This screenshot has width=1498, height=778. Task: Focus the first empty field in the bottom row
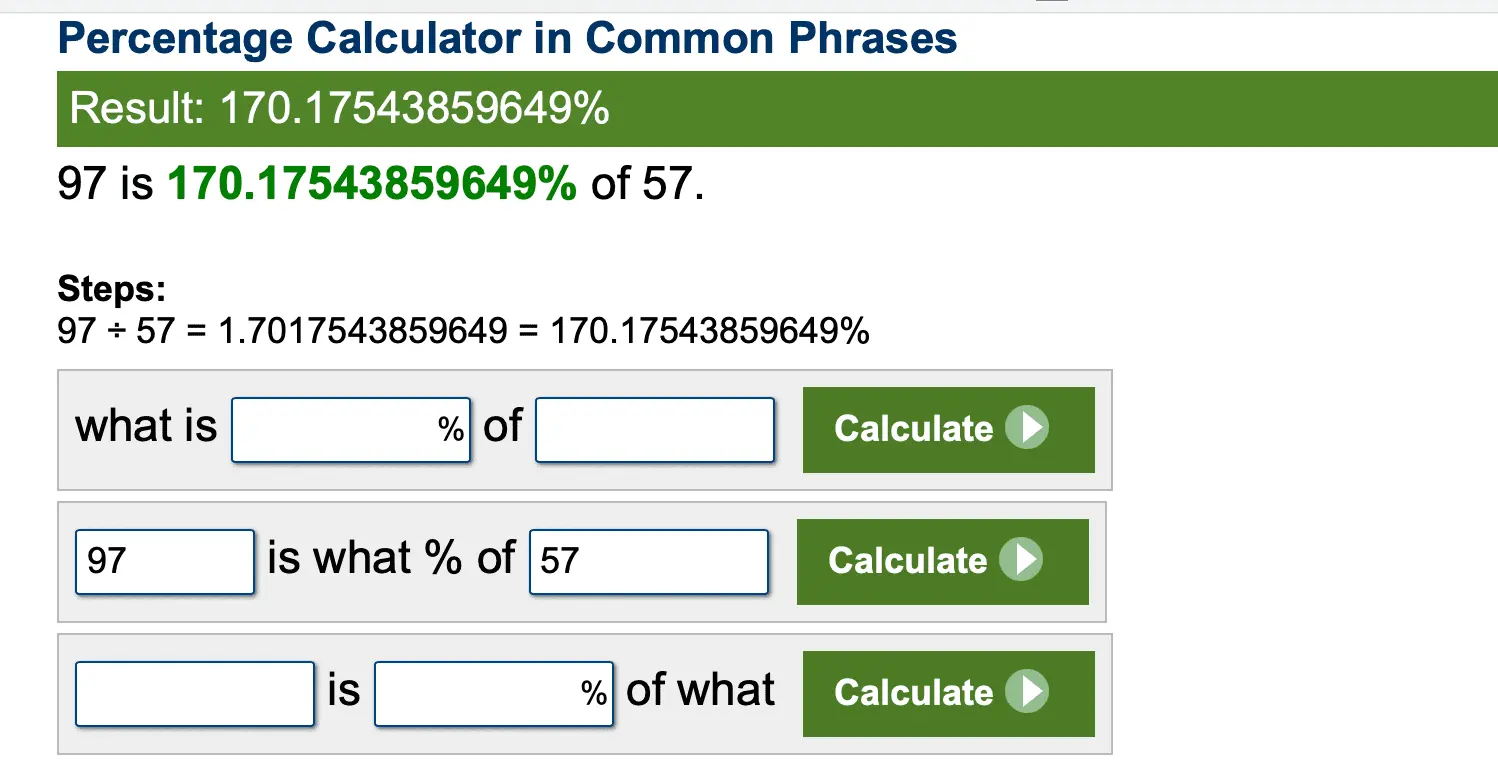click(195, 693)
